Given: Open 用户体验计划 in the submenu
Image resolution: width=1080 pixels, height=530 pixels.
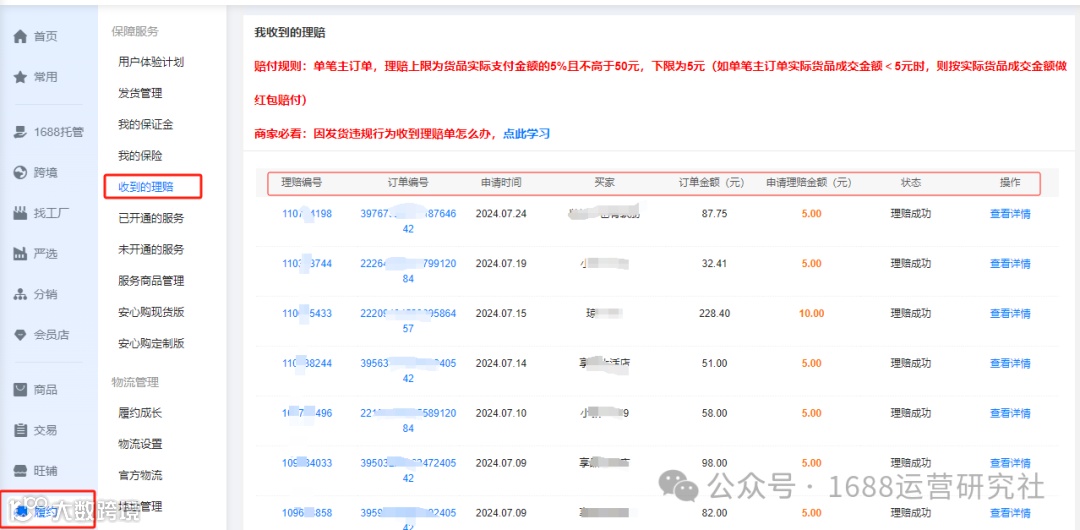Looking at the screenshot, I should (x=151, y=61).
